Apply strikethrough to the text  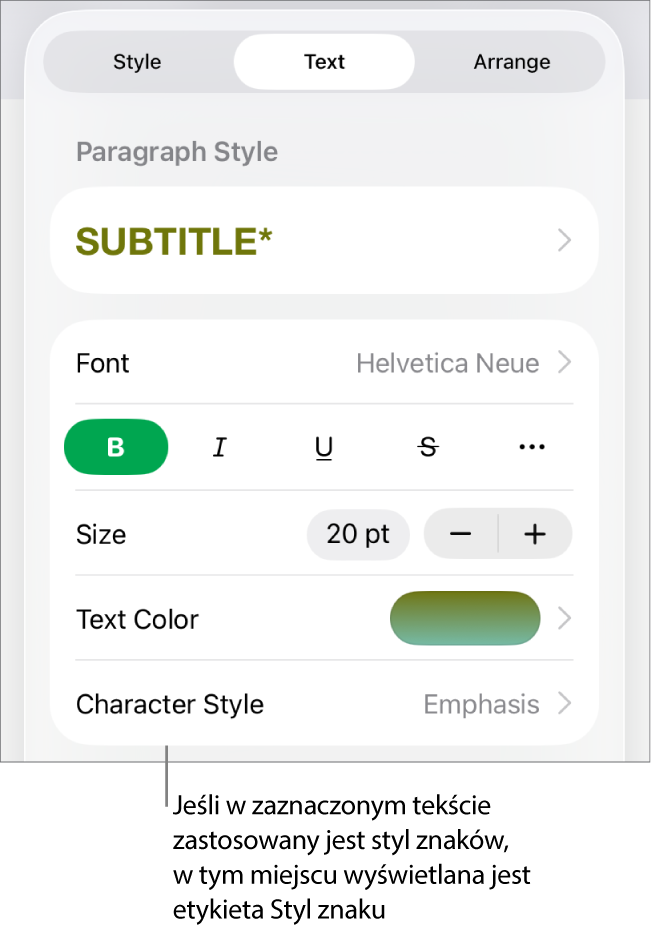point(428,447)
